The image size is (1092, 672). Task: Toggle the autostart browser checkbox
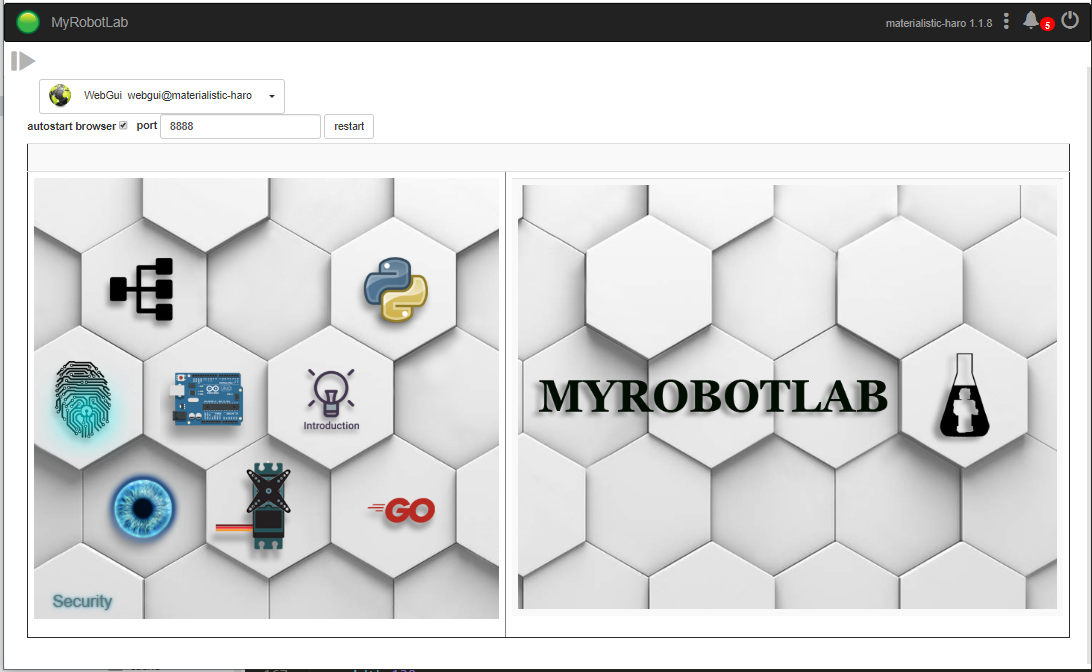pyautogui.click(x=123, y=125)
